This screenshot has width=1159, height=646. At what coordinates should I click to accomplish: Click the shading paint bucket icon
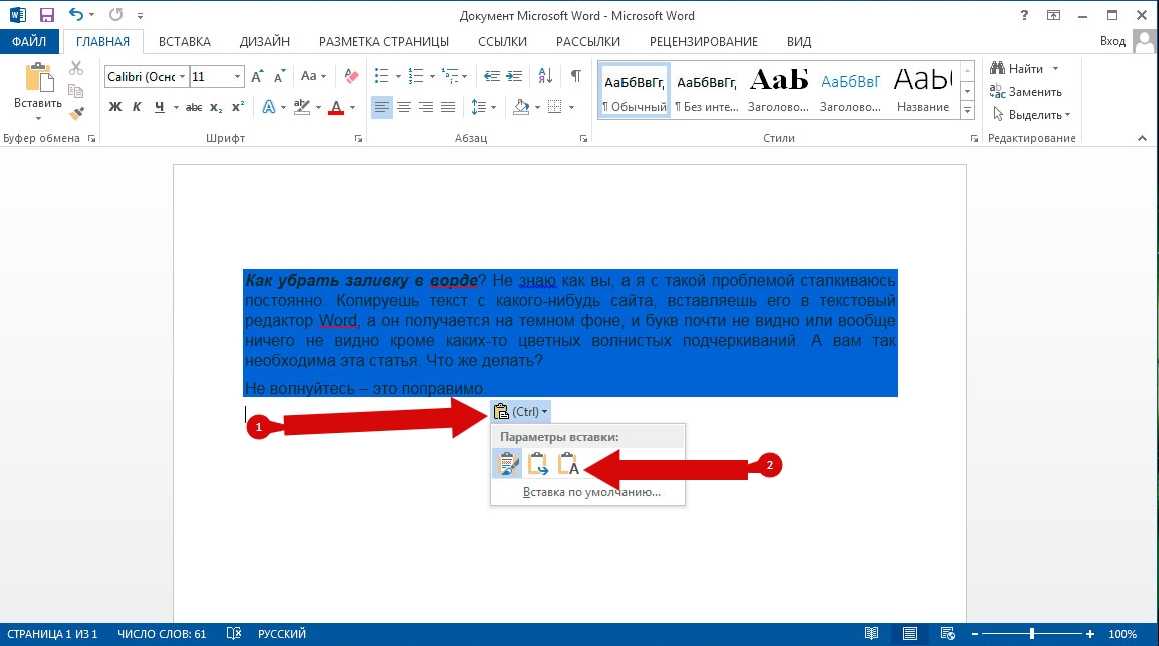click(x=521, y=107)
